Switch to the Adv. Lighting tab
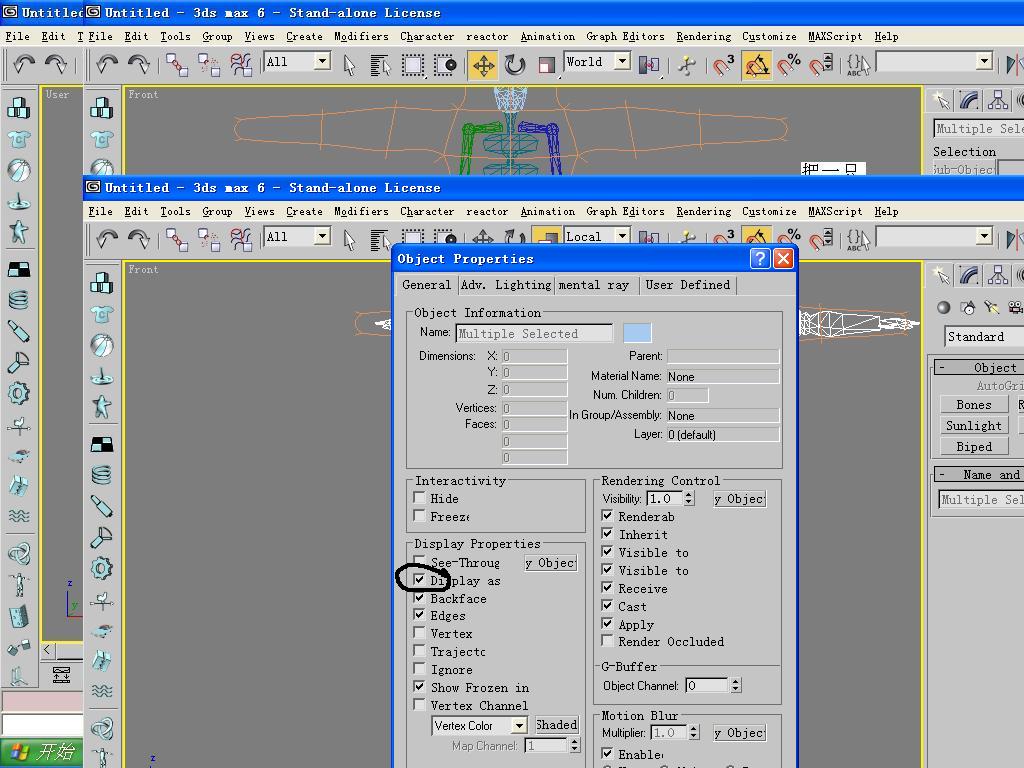The height and width of the screenshot is (768, 1024). (506, 285)
